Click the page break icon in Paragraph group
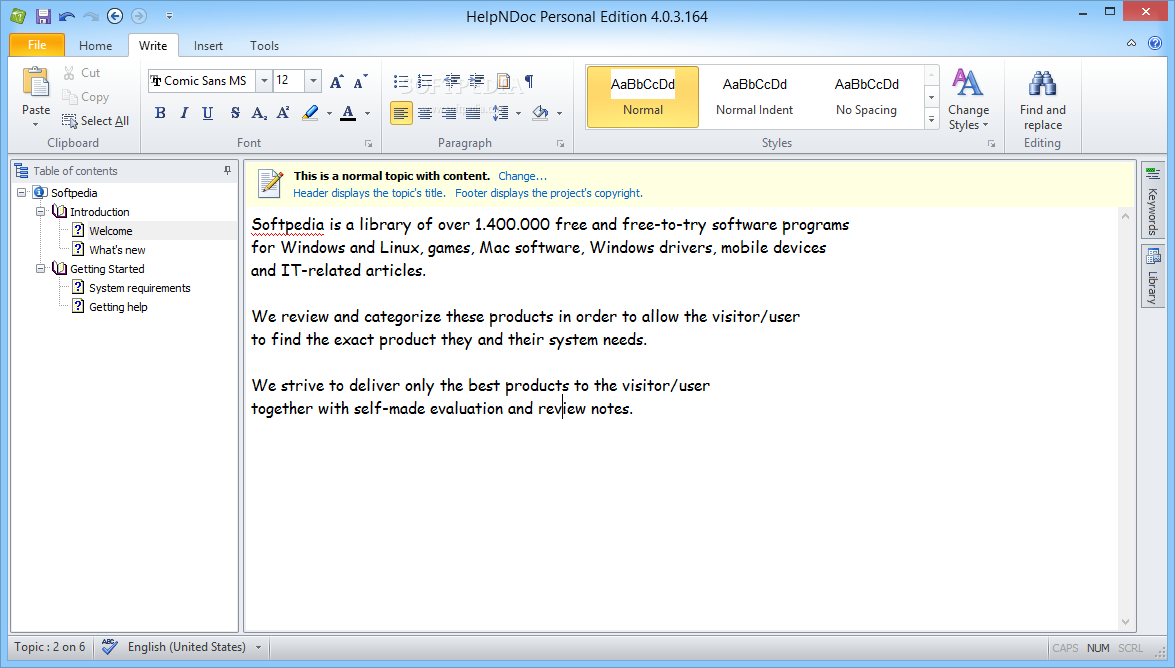 pos(504,81)
